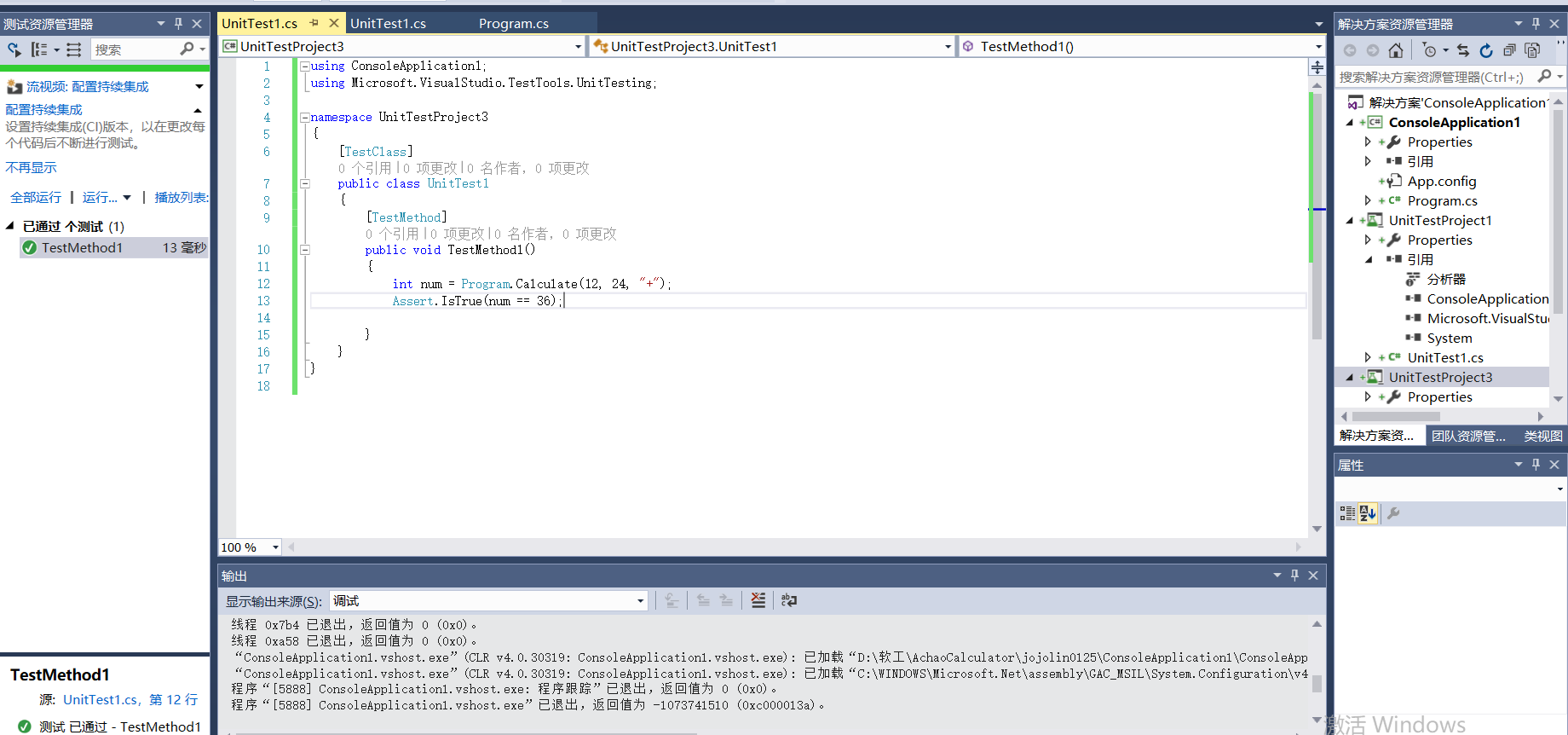The height and width of the screenshot is (735, 1568).
Task: Select TestMethod1 in the test list
Action: 114,248
